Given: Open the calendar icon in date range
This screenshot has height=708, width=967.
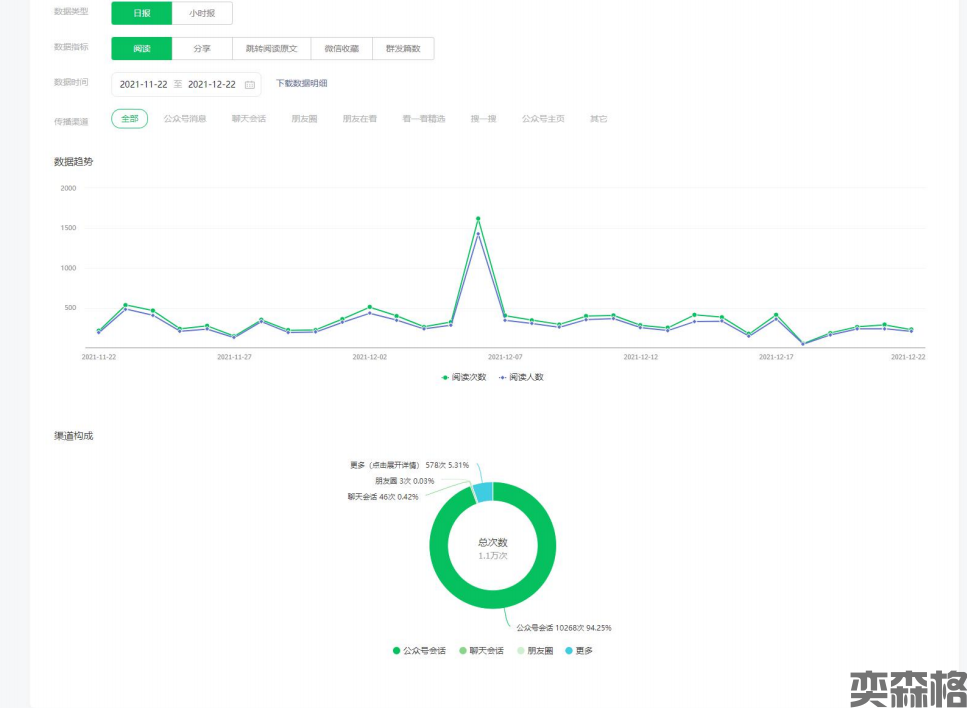Looking at the screenshot, I should (x=249, y=85).
